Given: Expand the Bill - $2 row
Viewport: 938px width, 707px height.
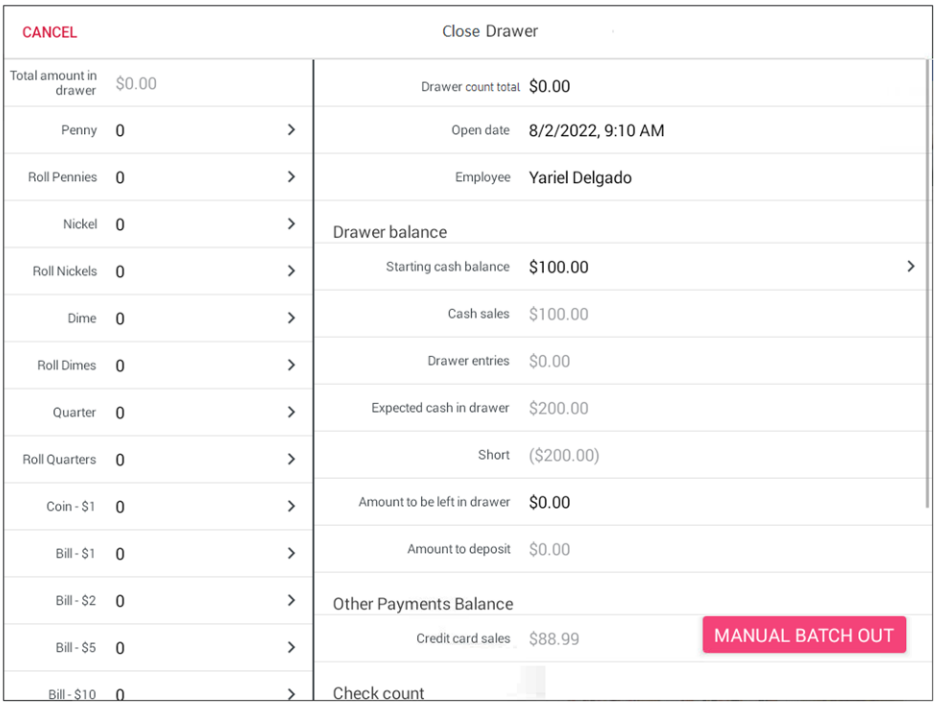Looking at the screenshot, I should [291, 600].
